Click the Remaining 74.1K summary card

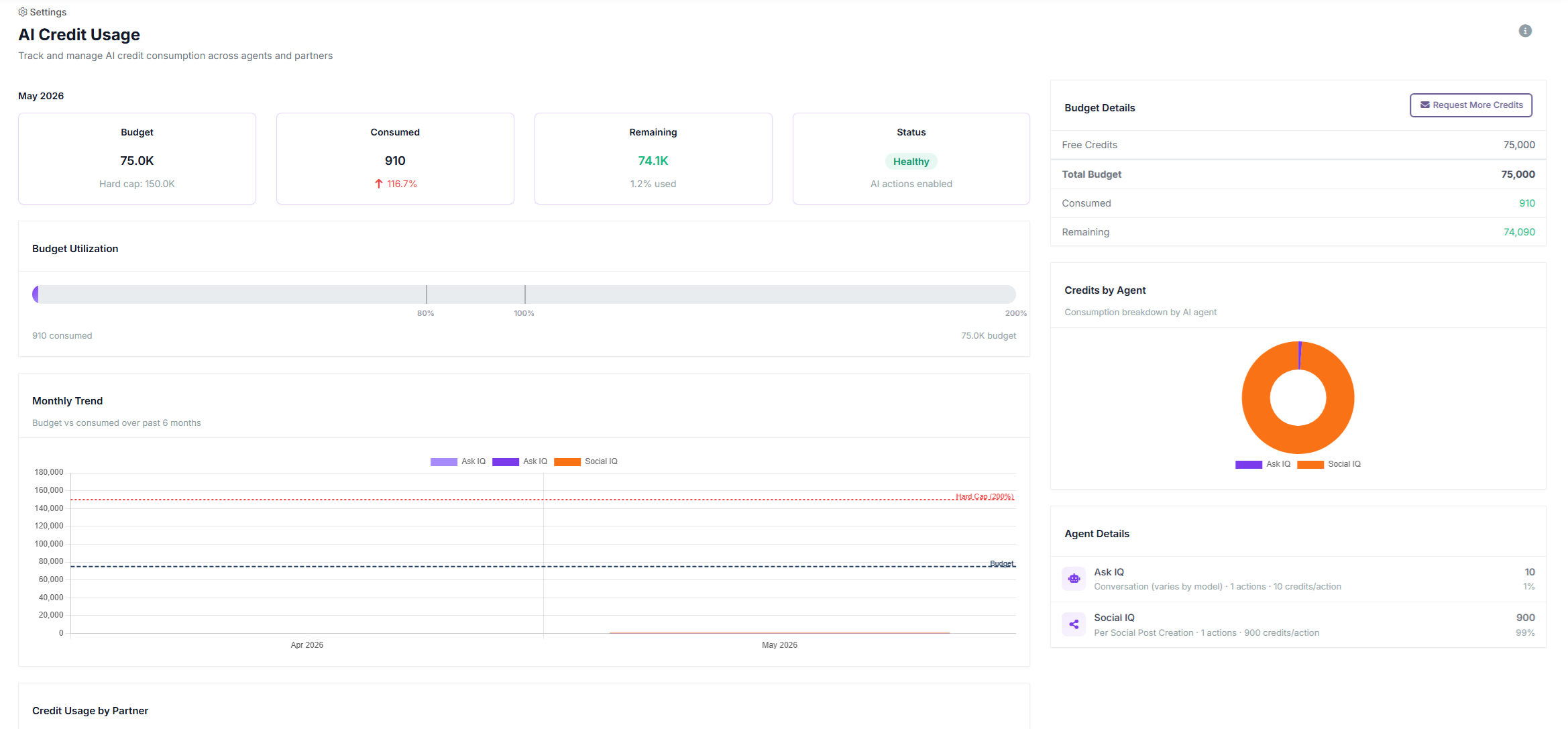(653, 158)
